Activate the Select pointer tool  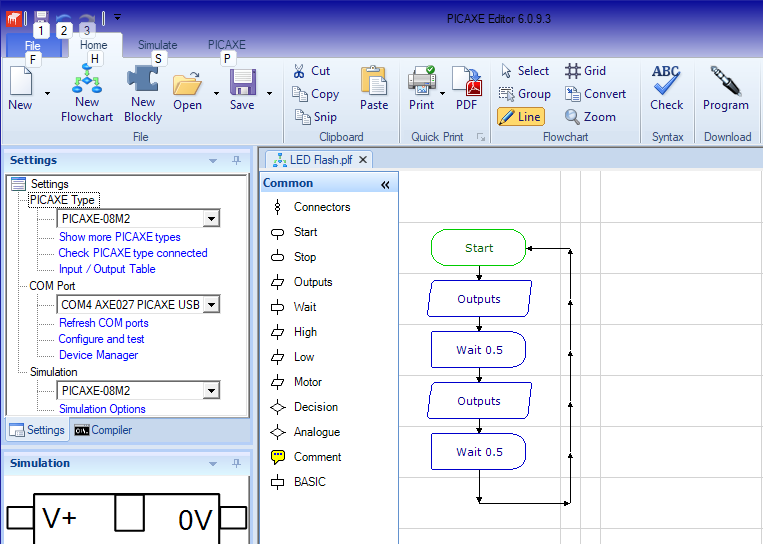click(524, 71)
